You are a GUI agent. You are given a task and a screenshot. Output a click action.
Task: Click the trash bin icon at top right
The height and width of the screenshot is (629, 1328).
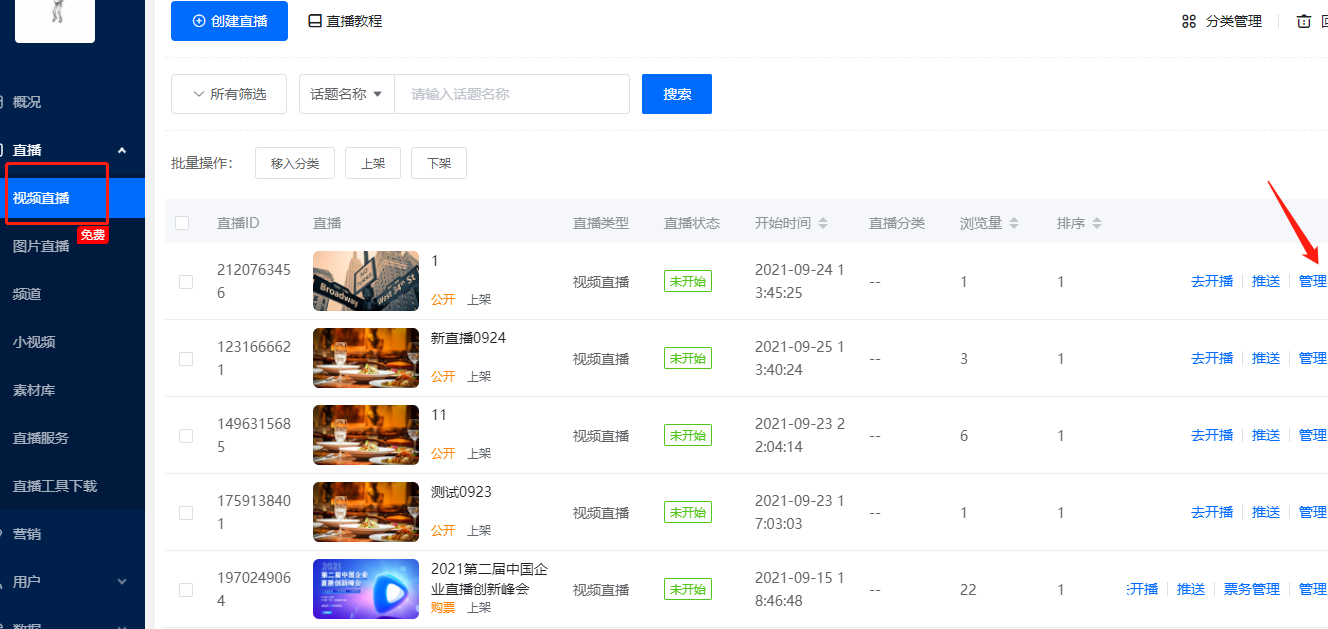[x=1304, y=21]
